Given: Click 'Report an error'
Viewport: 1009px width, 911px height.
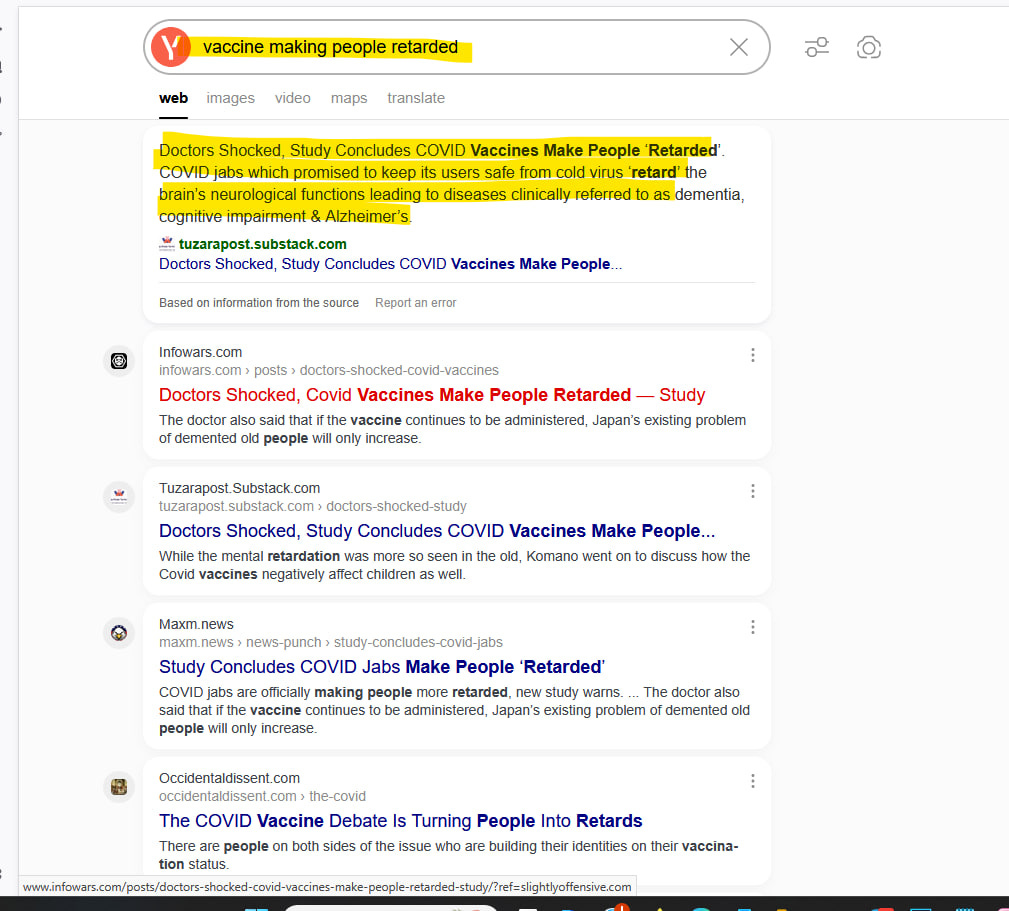Looking at the screenshot, I should 416,302.
